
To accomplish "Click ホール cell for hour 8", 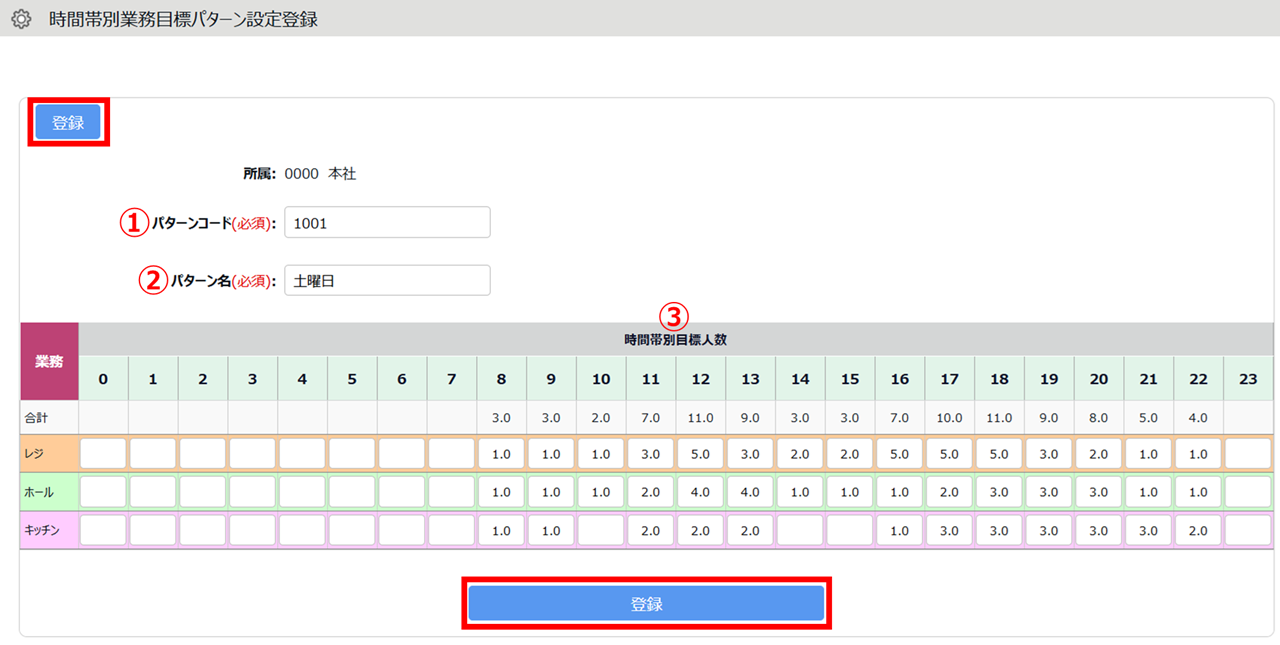I will coord(501,492).
